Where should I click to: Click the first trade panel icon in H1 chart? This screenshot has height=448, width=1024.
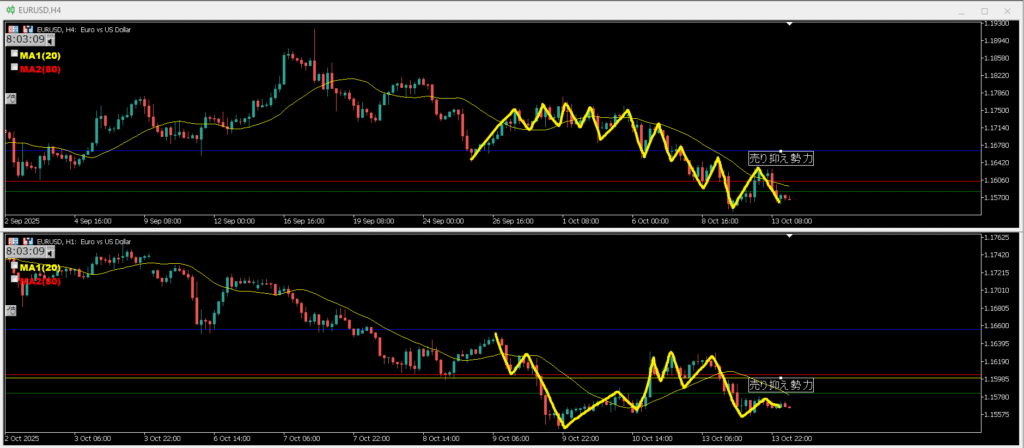[x=12, y=241]
